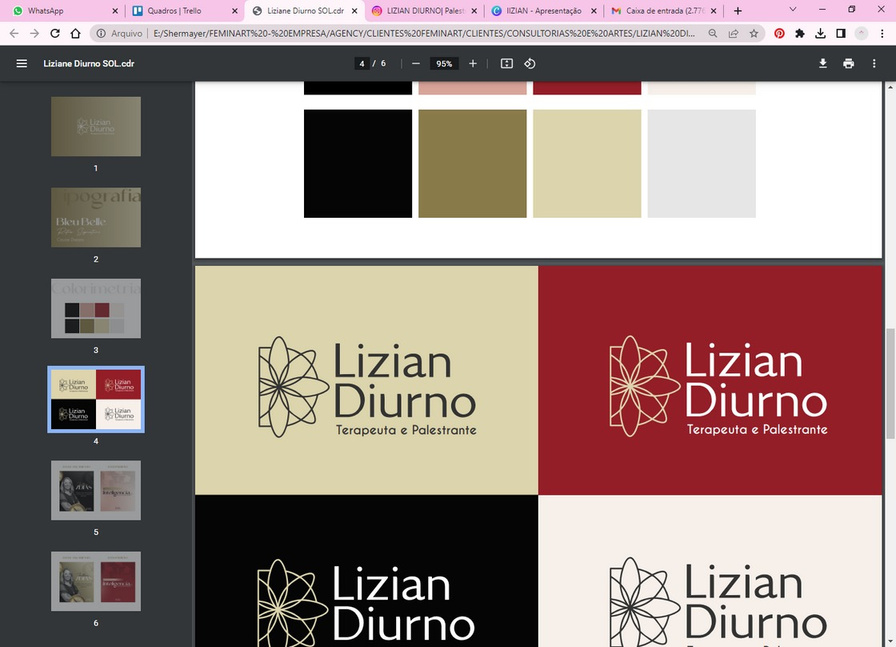Rotate the document counterclockwise
This screenshot has height=647, width=896.
(x=530, y=63)
